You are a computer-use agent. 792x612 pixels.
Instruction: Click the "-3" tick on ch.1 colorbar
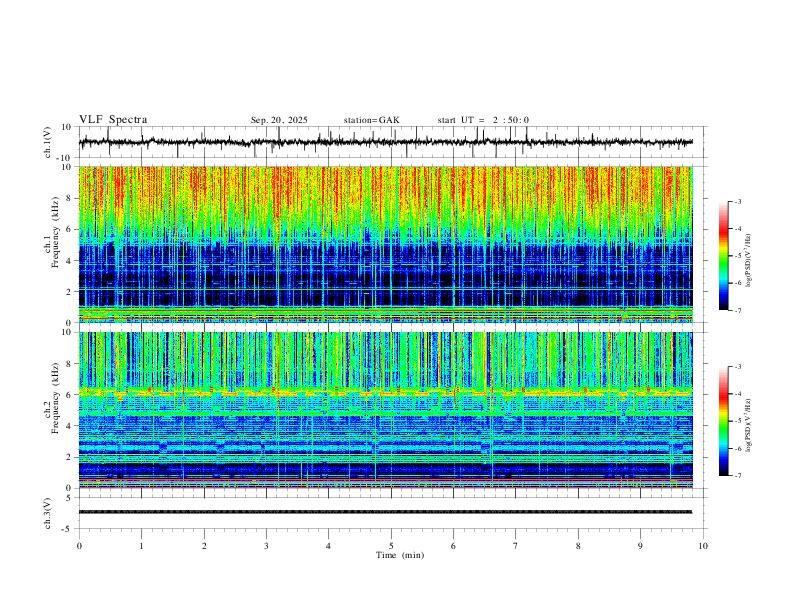point(738,201)
